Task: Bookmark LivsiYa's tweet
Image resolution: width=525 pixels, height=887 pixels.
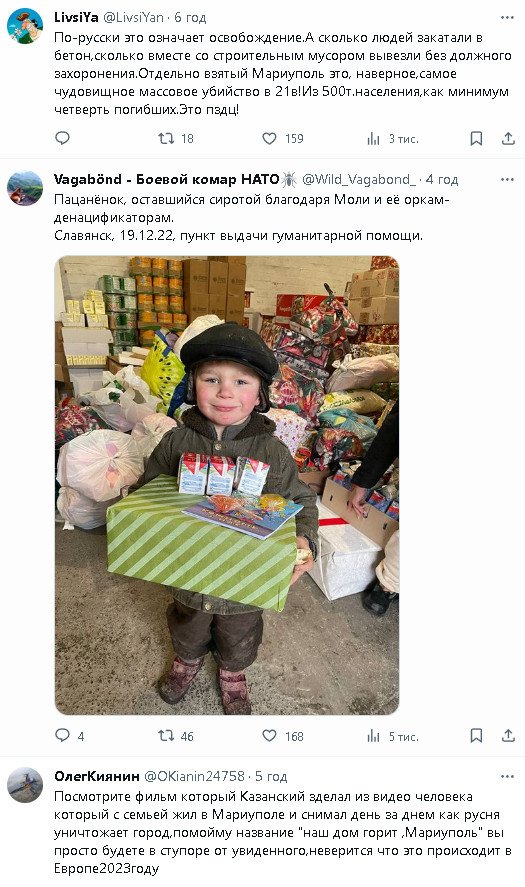Action: pyautogui.click(x=476, y=139)
